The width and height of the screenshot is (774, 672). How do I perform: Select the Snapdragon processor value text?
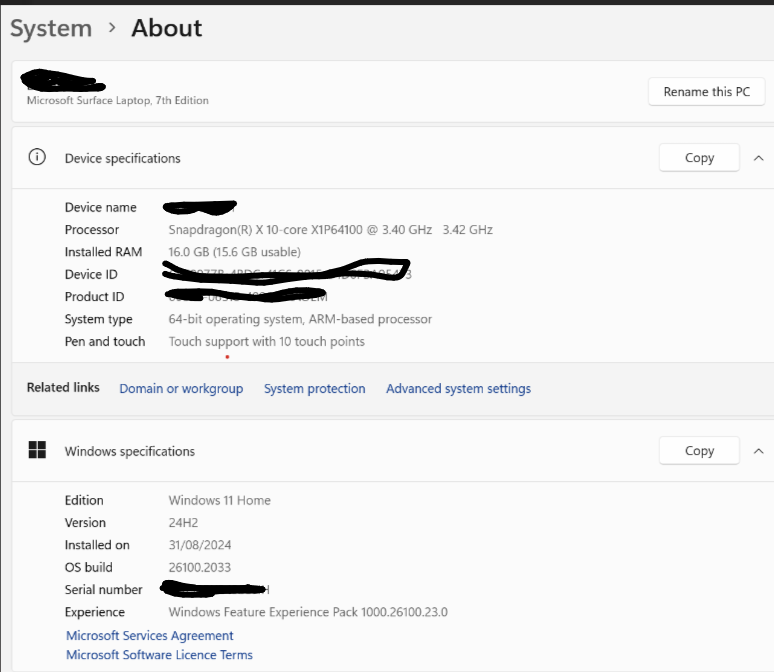point(330,230)
